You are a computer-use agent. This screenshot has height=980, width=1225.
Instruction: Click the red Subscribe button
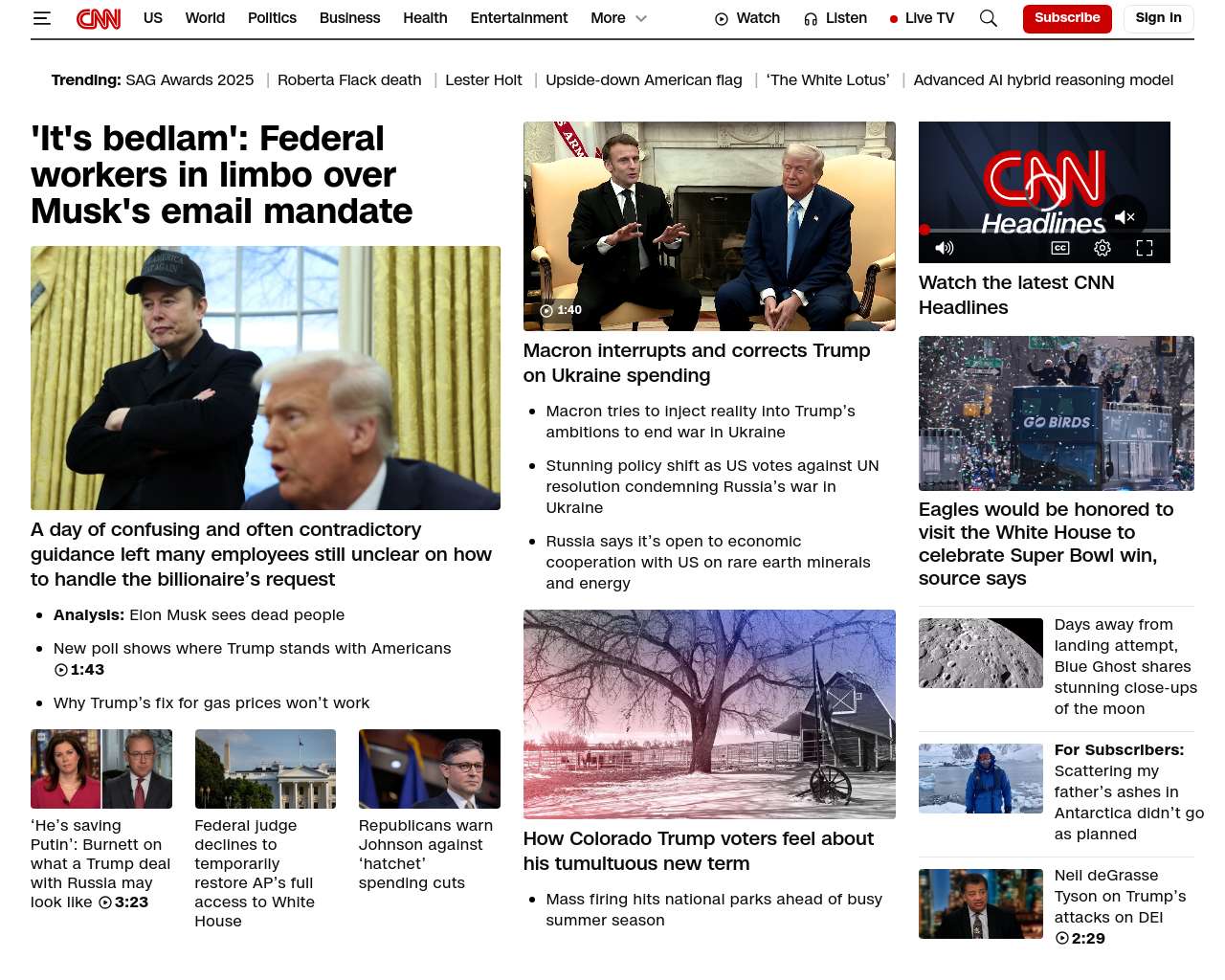click(x=1067, y=18)
